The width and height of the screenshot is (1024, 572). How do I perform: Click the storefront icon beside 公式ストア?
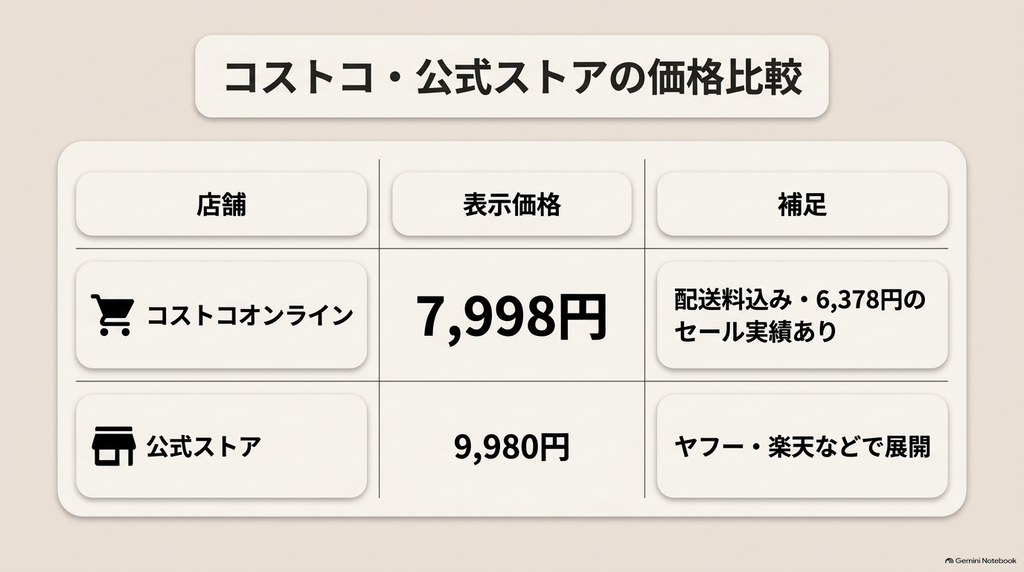114,446
